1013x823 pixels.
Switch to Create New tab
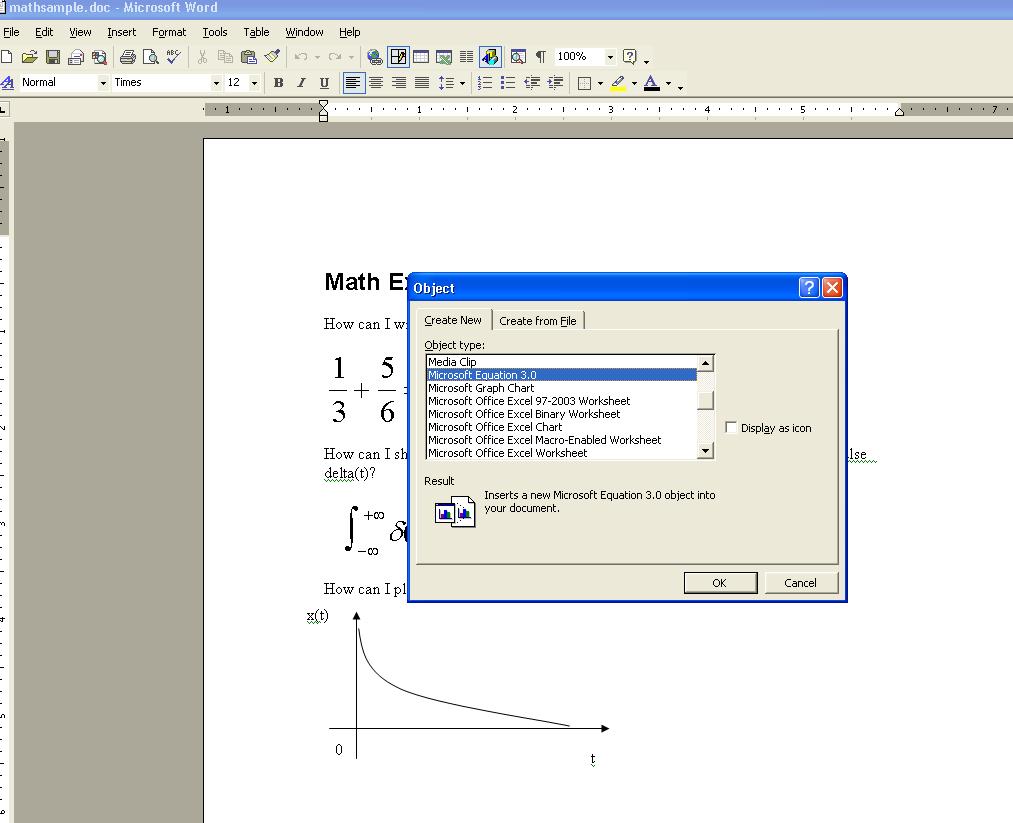453,320
